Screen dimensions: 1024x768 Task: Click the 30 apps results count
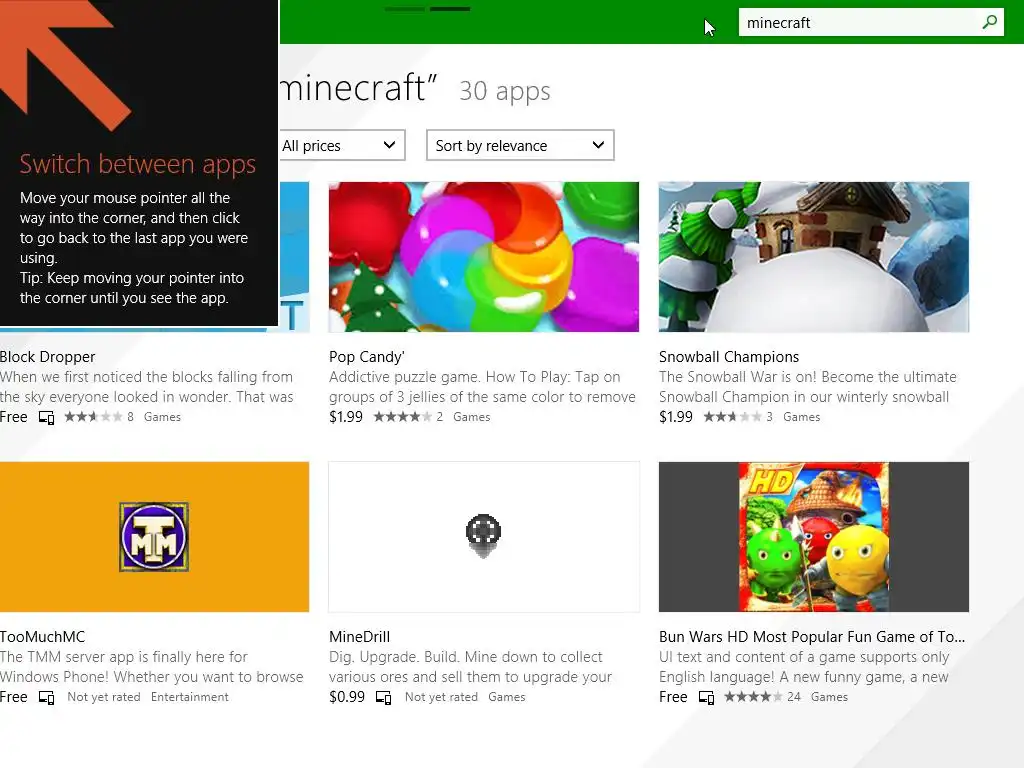click(505, 91)
